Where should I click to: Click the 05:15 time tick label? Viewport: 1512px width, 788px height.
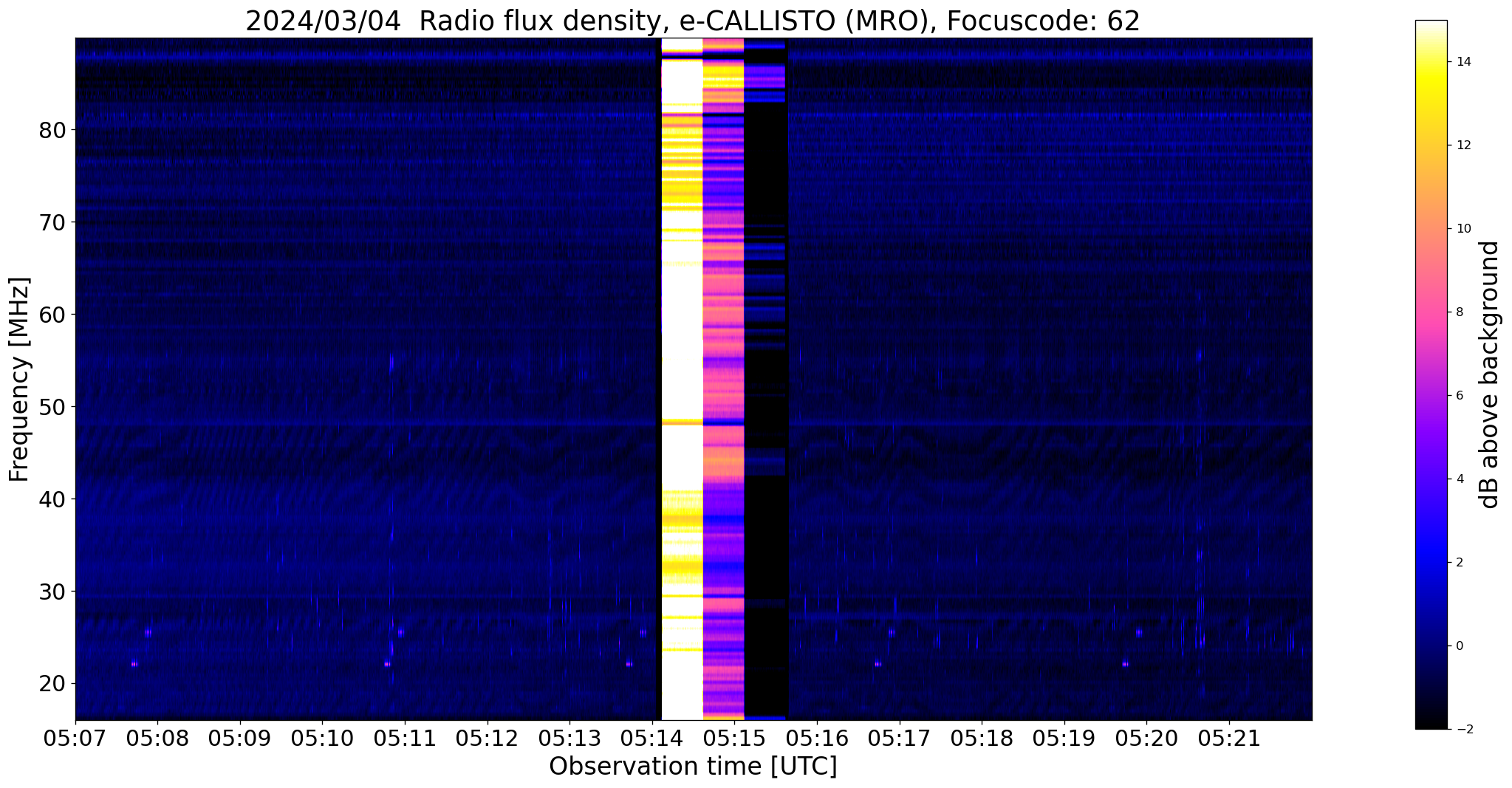coord(734,739)
